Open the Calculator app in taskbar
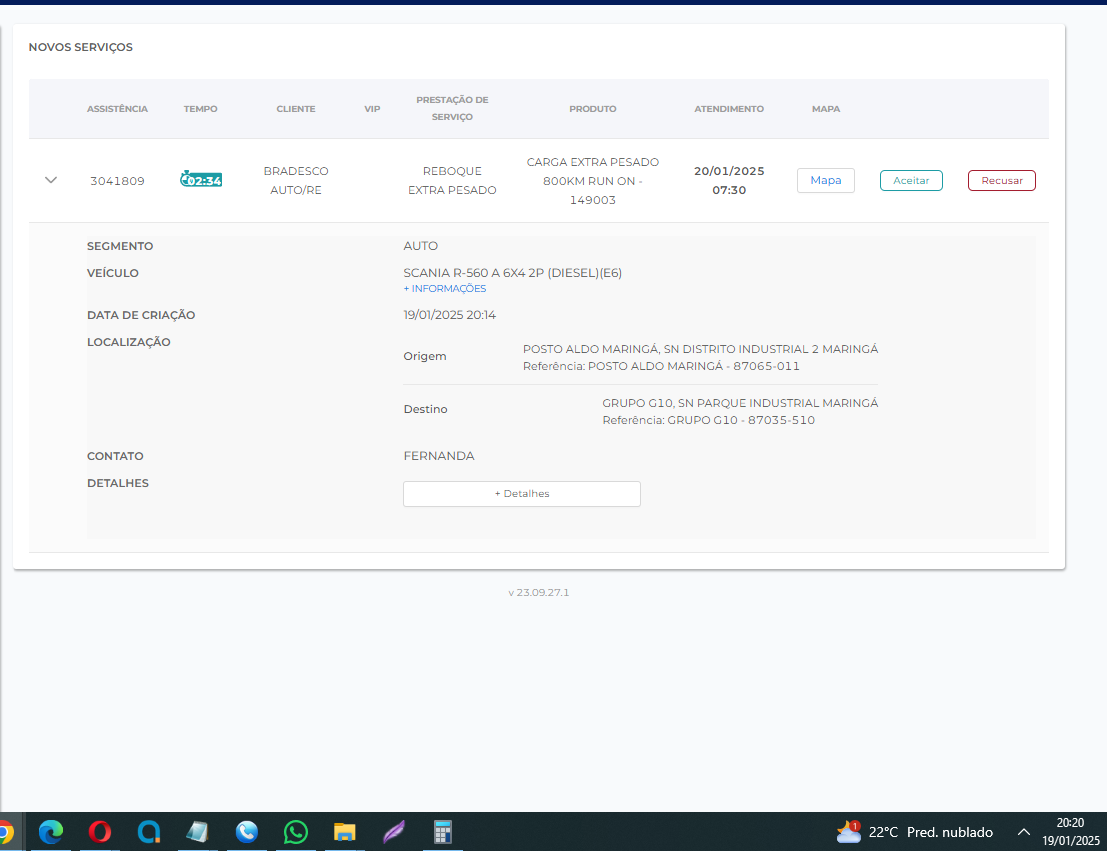1107x851 pixels. coord(443,831)
